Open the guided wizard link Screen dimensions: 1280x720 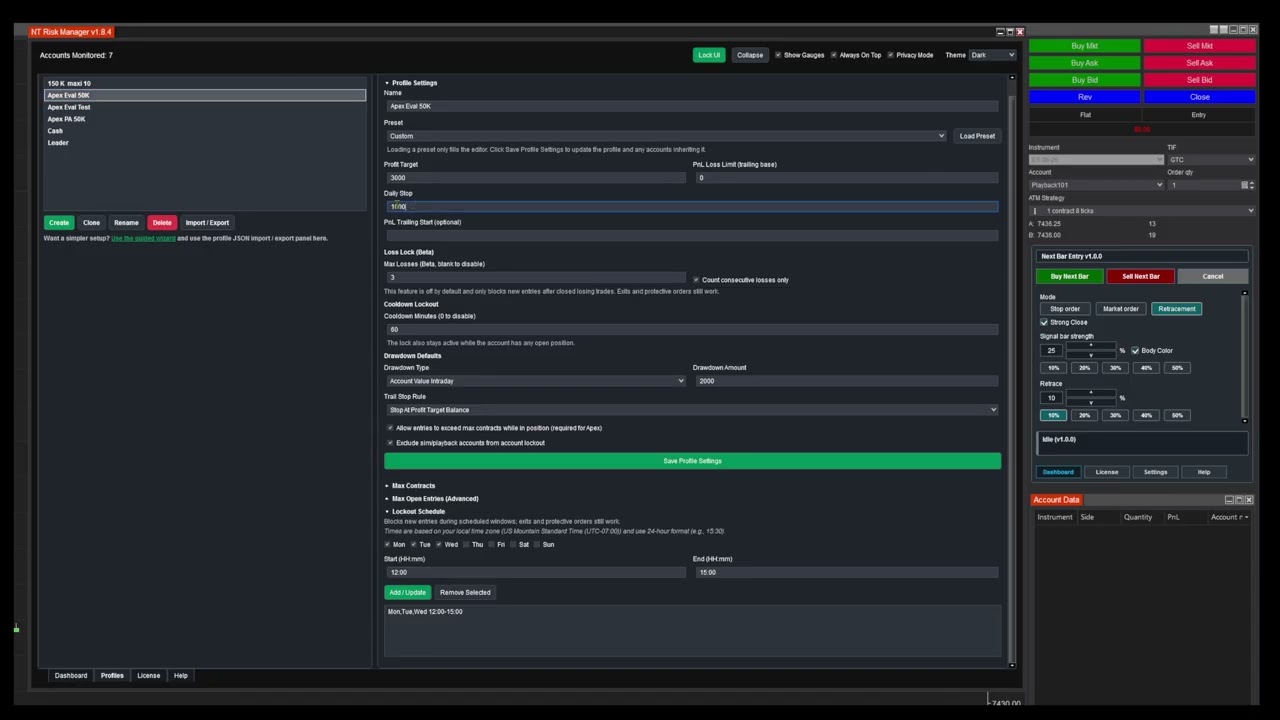coord(143,238)
